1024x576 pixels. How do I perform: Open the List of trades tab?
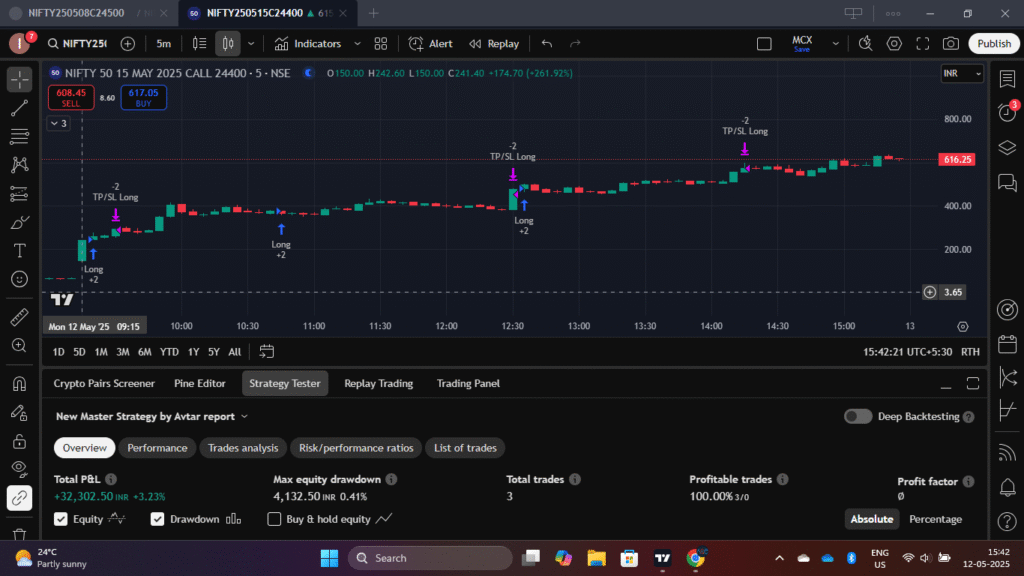tap(466, 448)
